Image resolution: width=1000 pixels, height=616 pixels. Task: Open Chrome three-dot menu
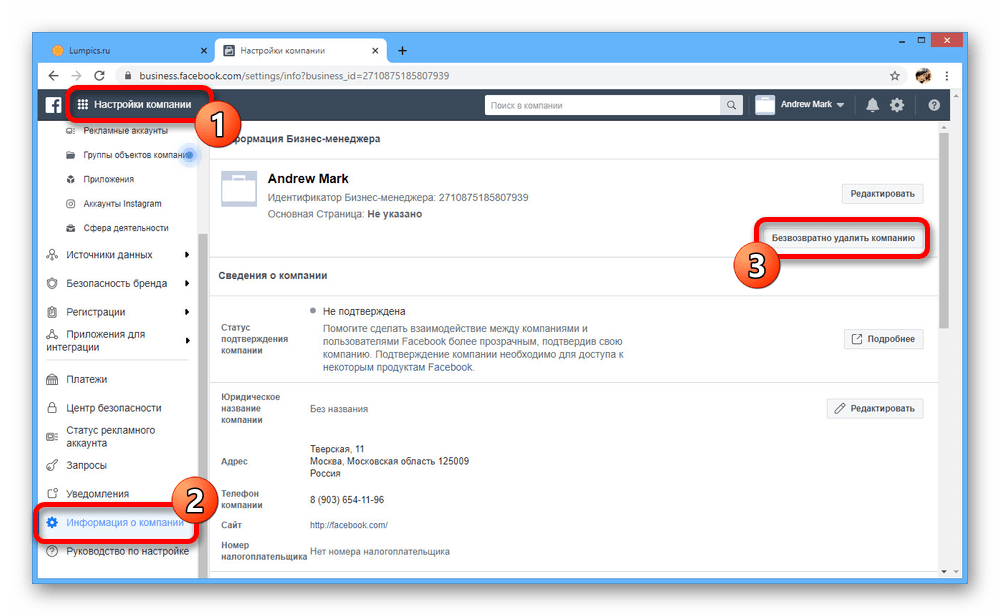coord(947,76)
